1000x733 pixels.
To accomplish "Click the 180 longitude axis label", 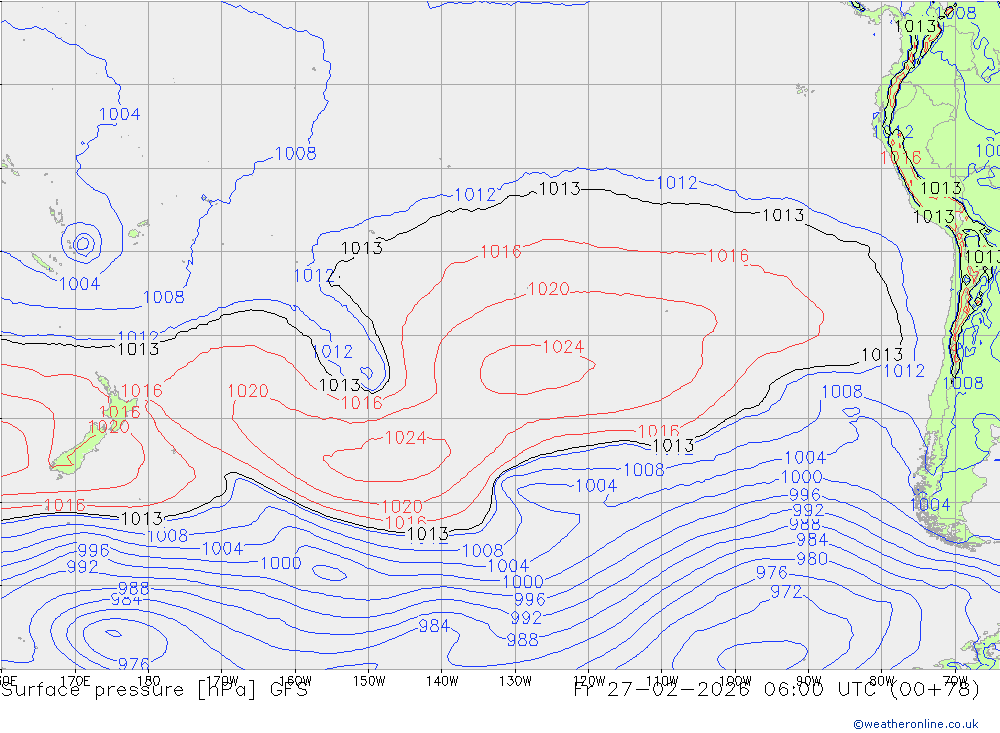I will [149, 681].
